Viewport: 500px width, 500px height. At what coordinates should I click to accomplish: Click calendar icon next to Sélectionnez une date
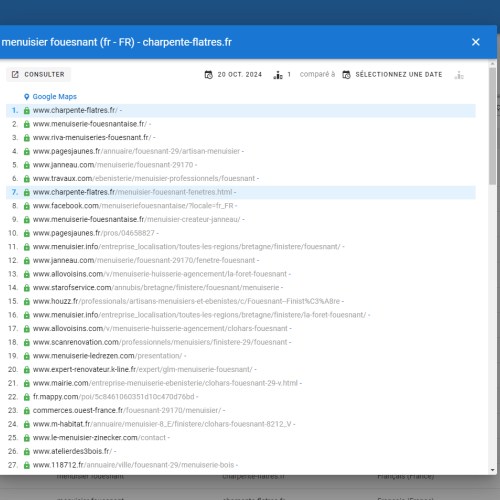coord(347,75)
